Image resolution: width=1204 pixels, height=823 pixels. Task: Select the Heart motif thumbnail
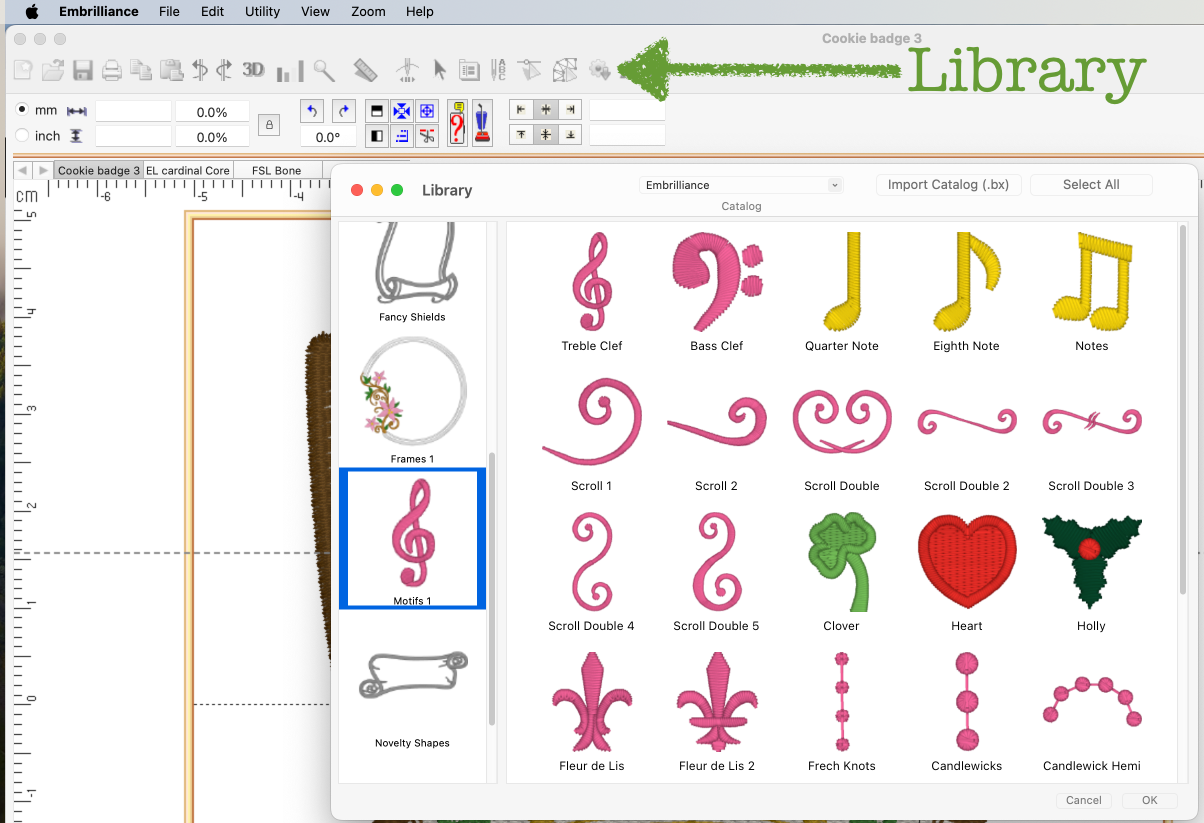(x=966, y=565)
